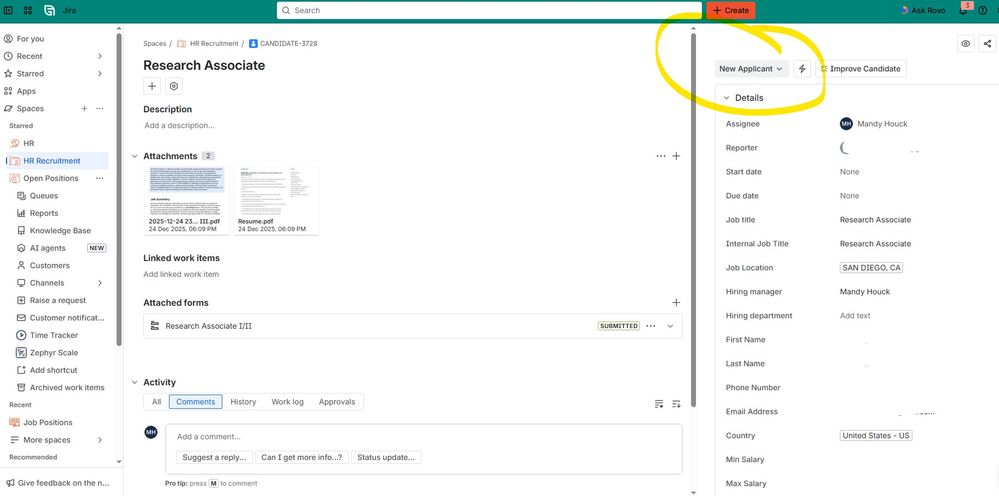Focus the Search field at top
The height and width of the screenshot is (496, 999).
489,10
